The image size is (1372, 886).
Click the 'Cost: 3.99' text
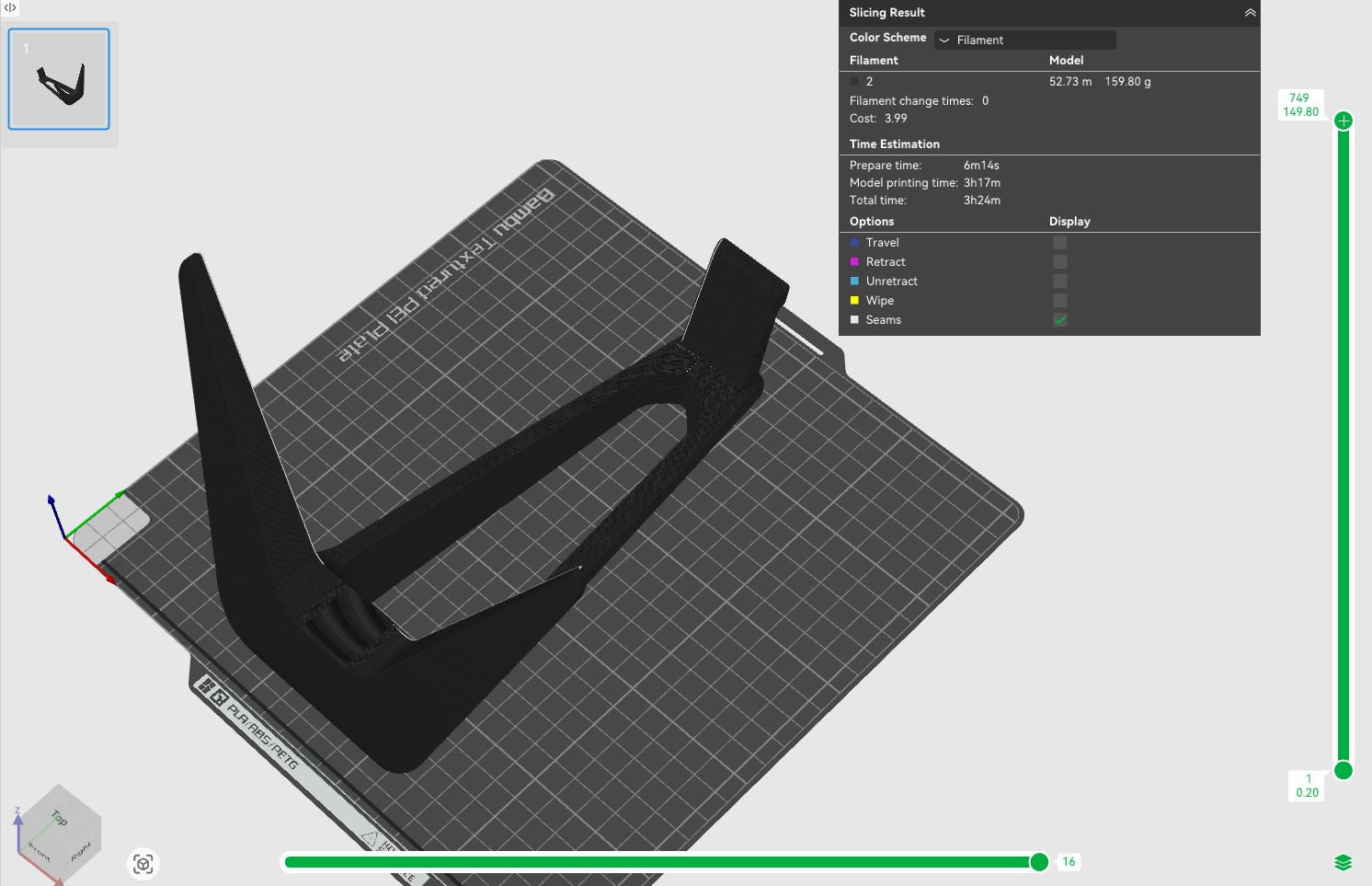pos(878,119)
